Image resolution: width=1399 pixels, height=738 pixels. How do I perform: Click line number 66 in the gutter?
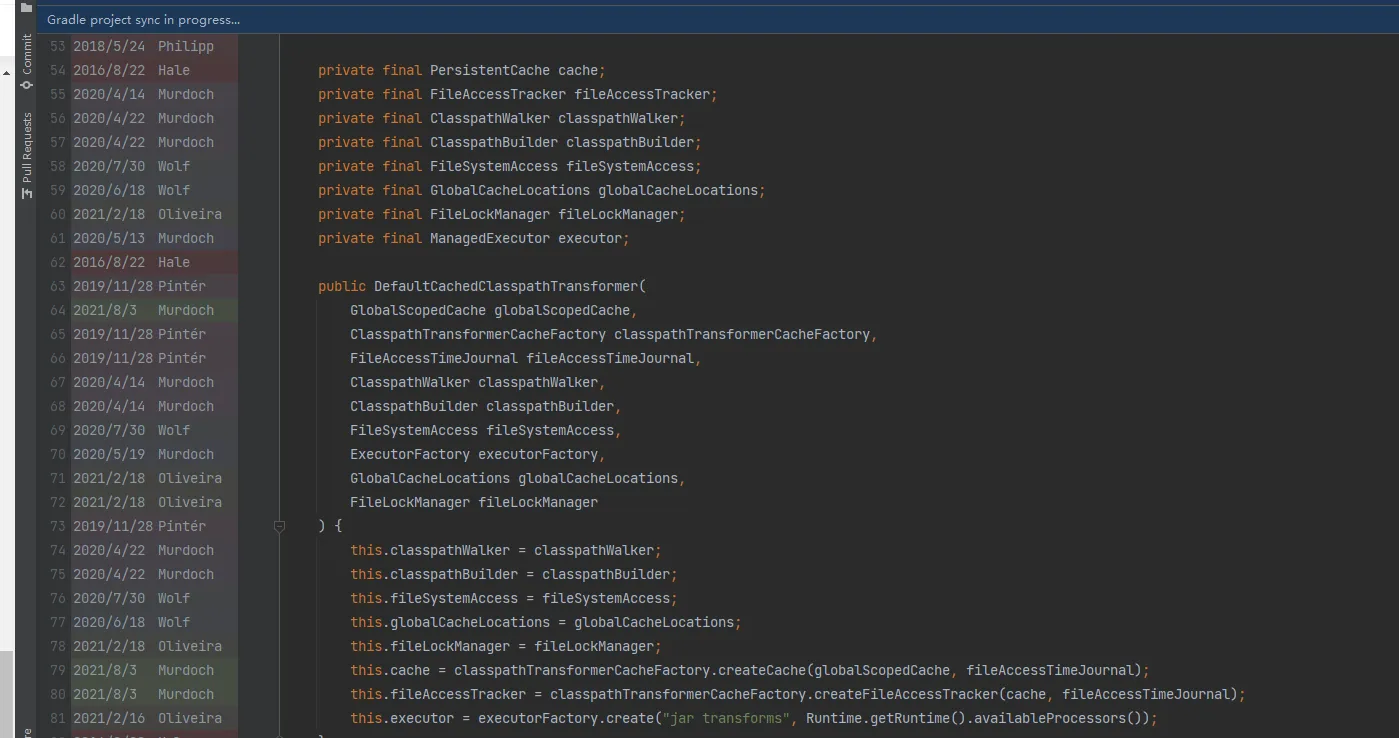click(57, 358)
